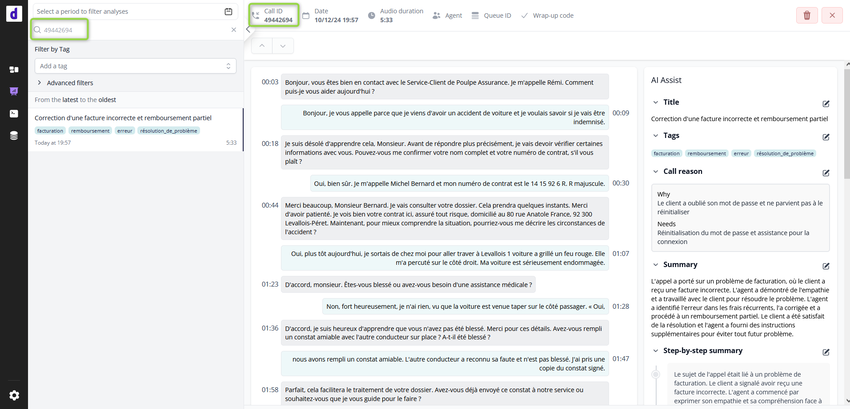Click the edit icon next to Title
The image size is (850, 409).
(x=826, y=103)
